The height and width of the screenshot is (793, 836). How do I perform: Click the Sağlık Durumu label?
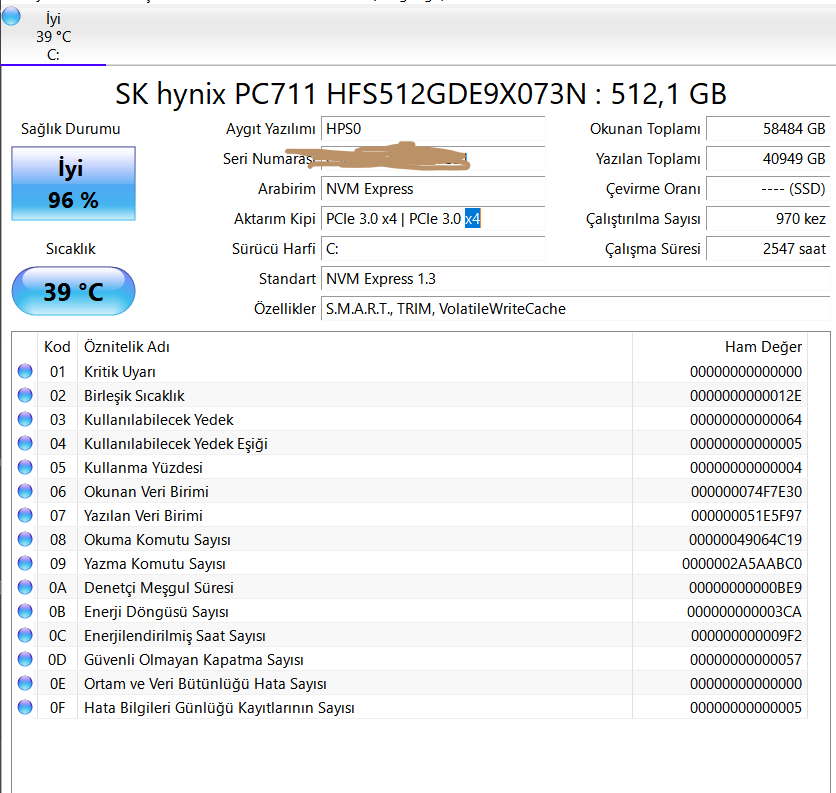[70, 129]
